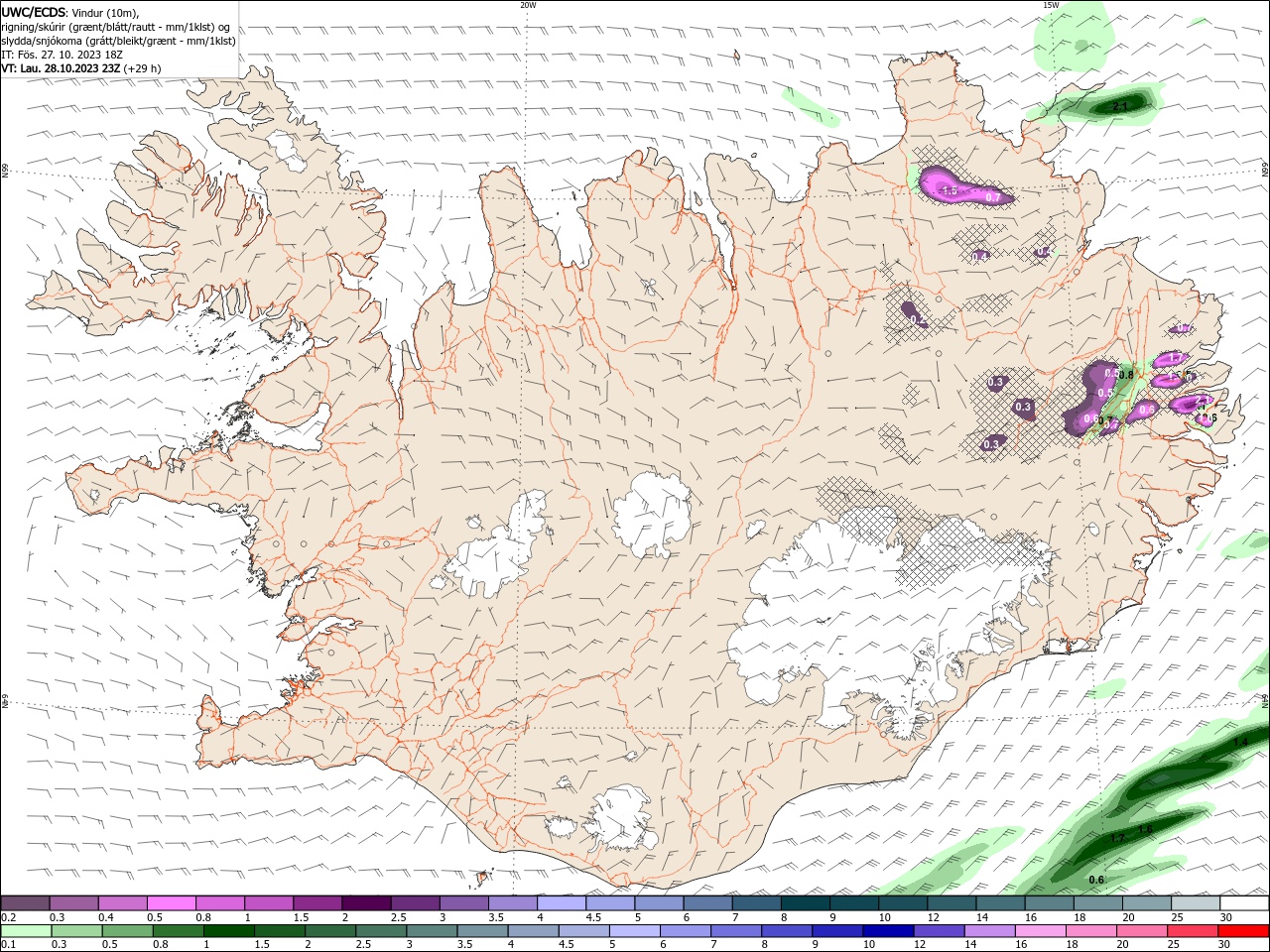1270x952 pixels.
Task: Pick the light gray swatch between 25 and 30, upper row
Action: [1196, 903]
